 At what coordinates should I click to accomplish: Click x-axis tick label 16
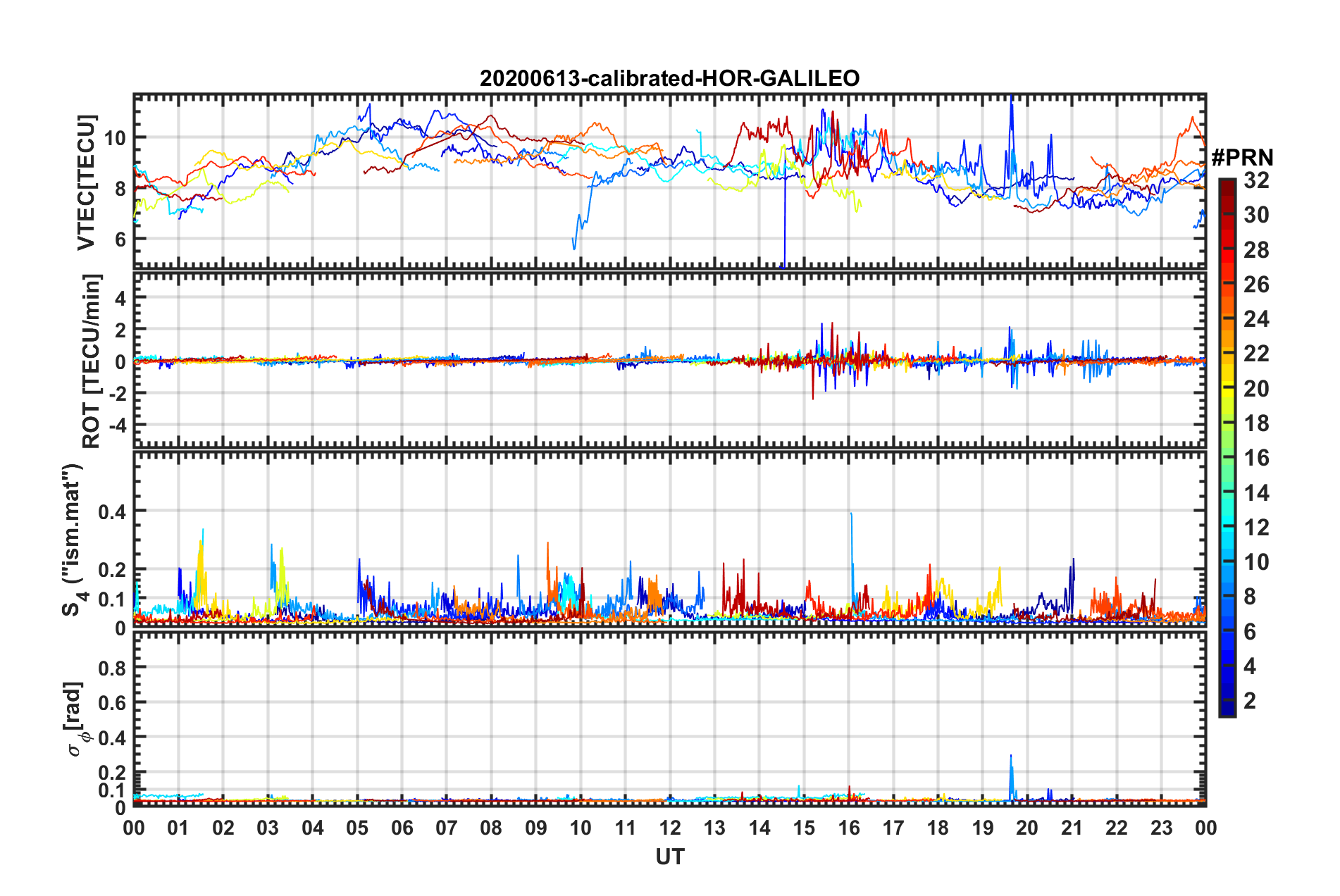[849, 828]
